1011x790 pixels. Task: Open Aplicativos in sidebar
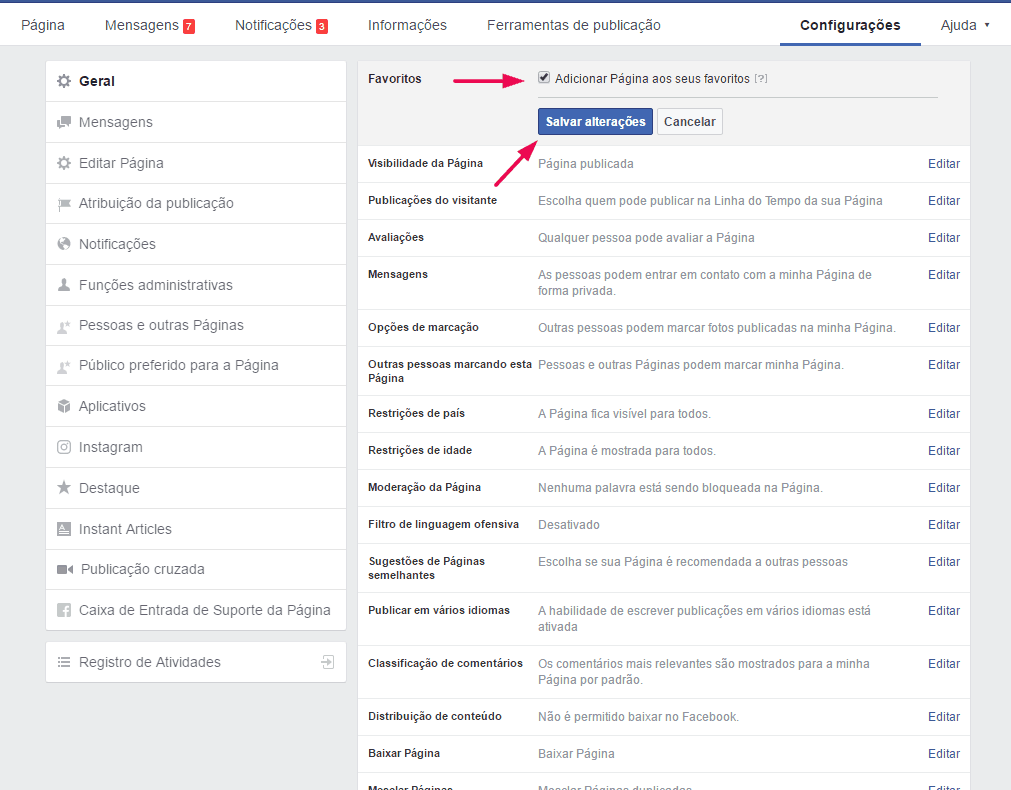coord(196,406)
